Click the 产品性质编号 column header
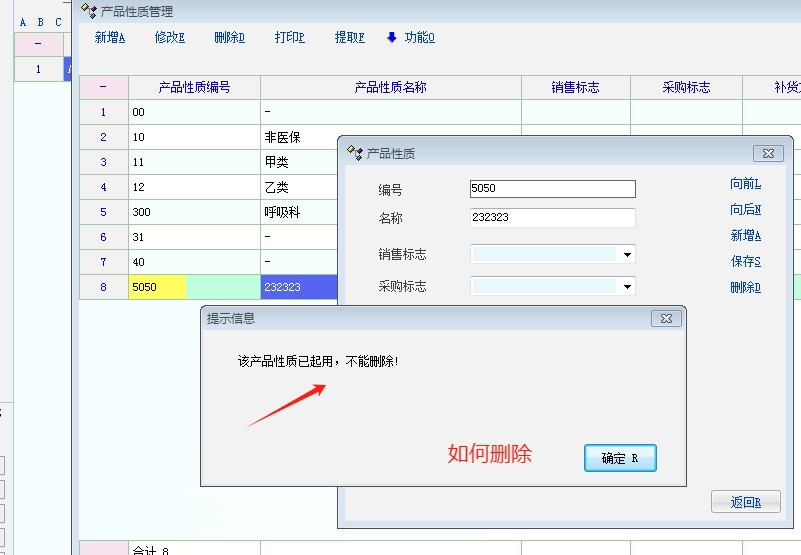 pyautogui.click(x=194, y=88)
